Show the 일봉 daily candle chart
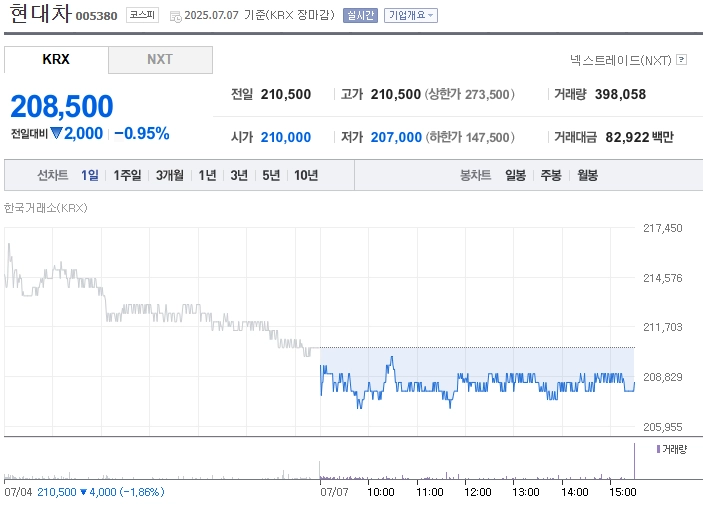The width and height of the screenshot is (703, 505). (x=515, y=175)
